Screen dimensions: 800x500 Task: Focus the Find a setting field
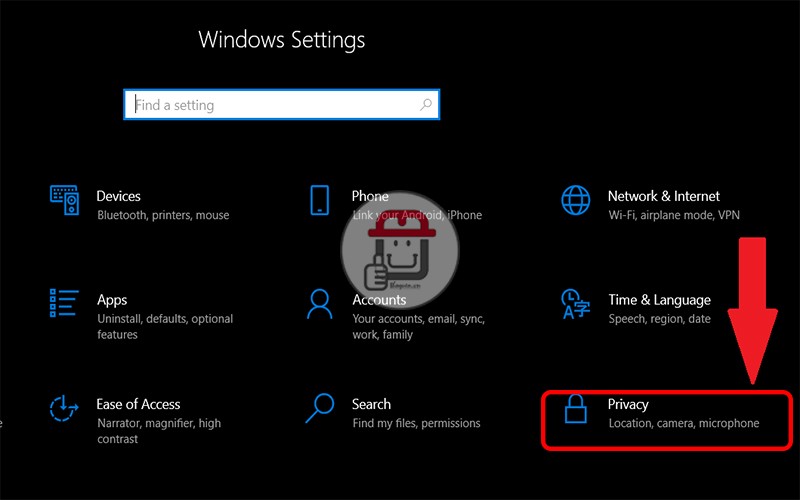point(281,105)
